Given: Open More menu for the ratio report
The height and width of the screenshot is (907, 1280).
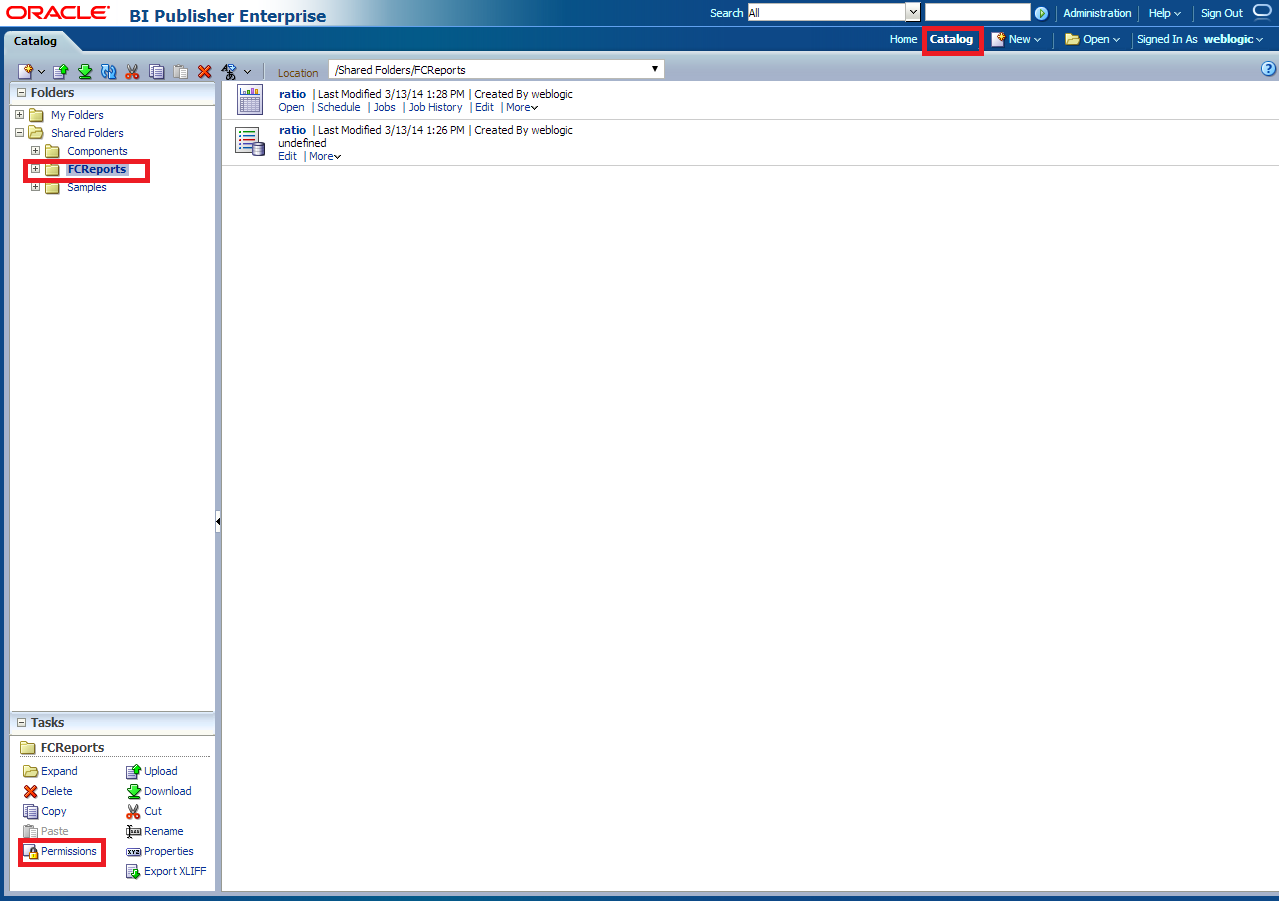Looking at the screenshot, I should [522, 107].
